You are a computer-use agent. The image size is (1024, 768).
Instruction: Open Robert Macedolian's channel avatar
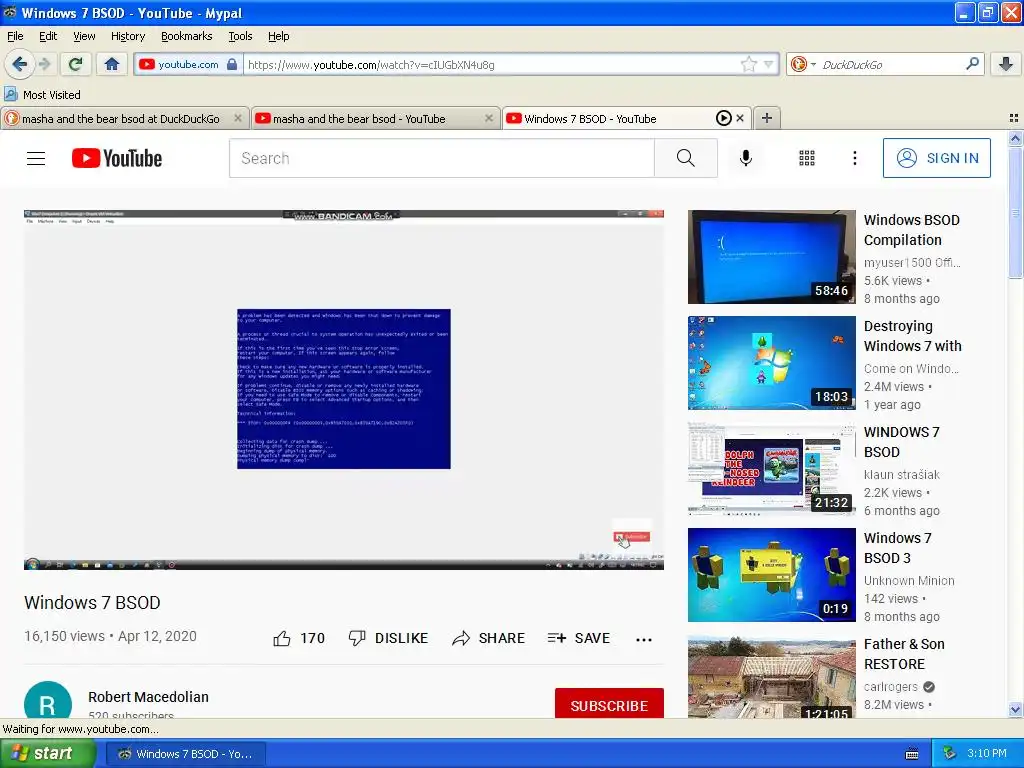tap(48, 700)
